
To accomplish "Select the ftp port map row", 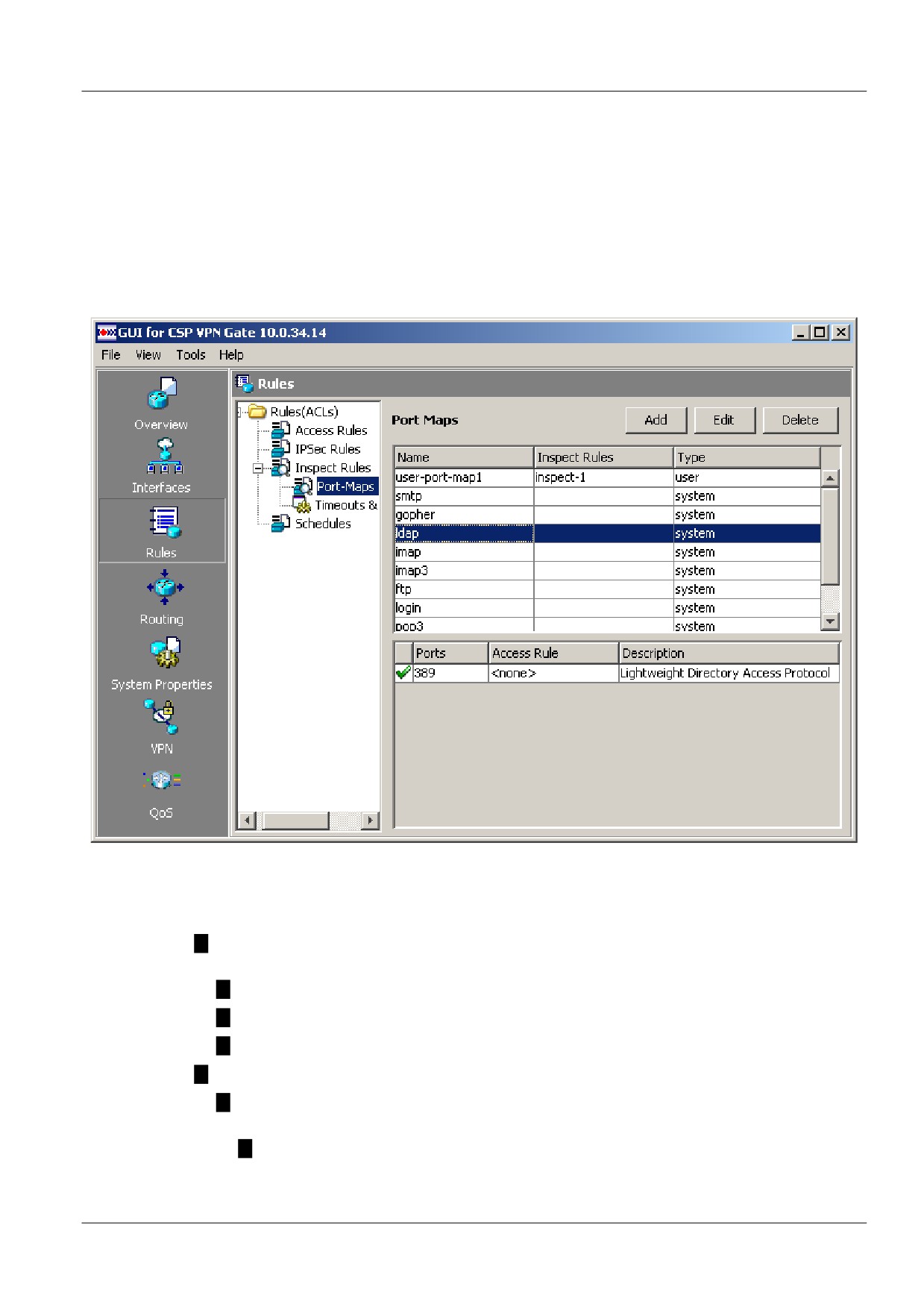I will click(x=608, y=589).
